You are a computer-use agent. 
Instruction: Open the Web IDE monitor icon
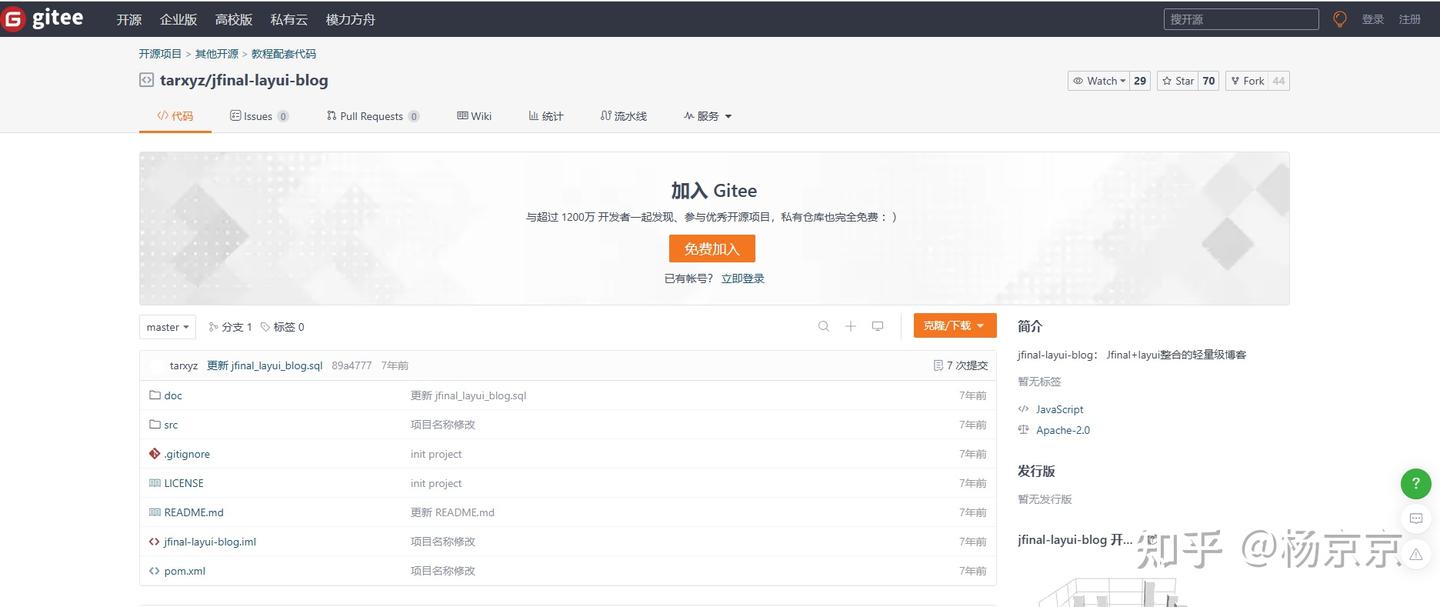coord(877,325)
